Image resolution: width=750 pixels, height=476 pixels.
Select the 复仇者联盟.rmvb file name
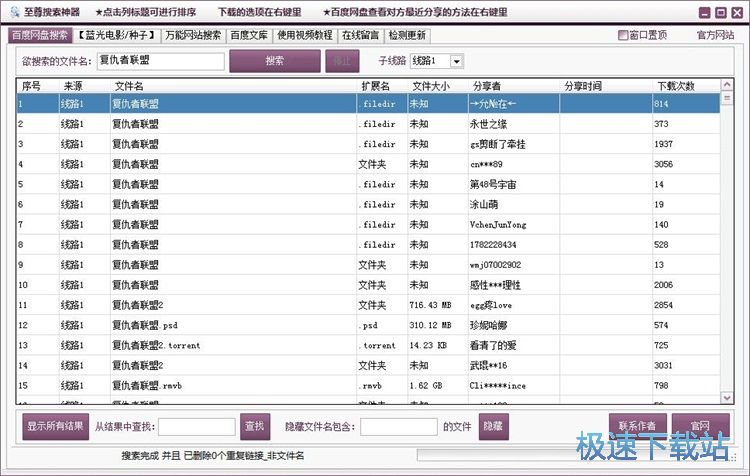147,386
